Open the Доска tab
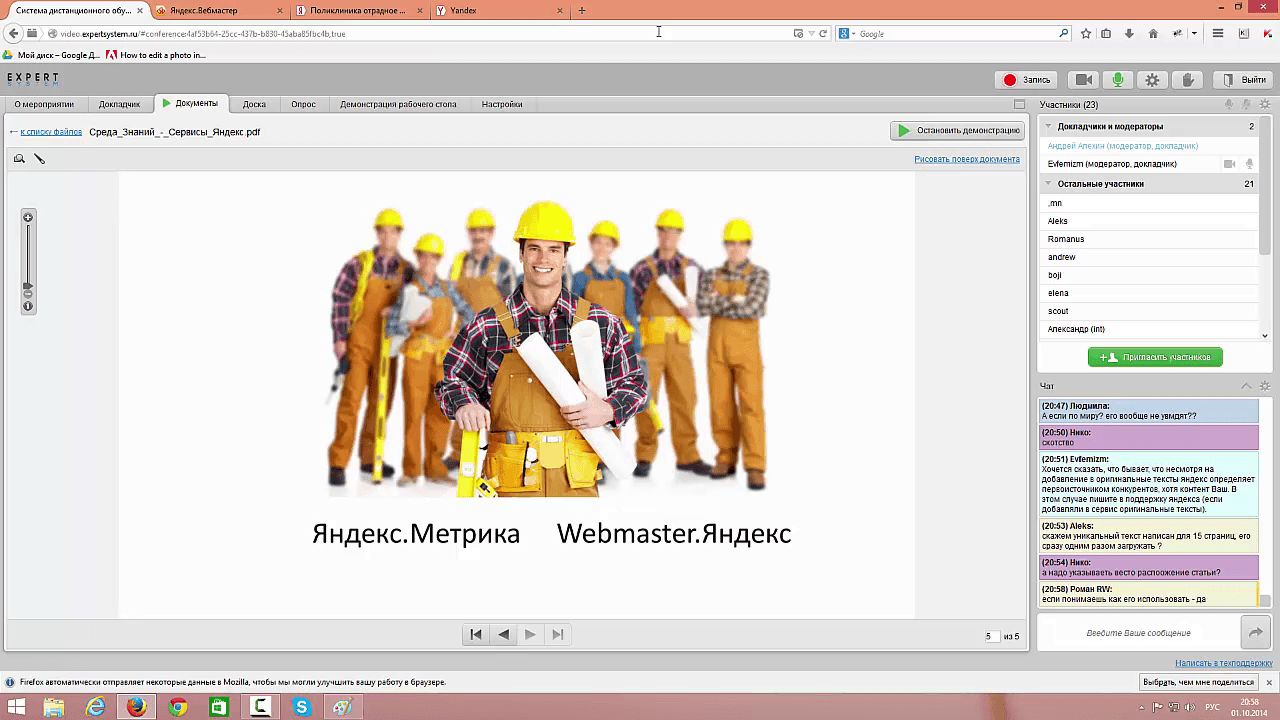1280x720 pixels. tap(254, 104)
